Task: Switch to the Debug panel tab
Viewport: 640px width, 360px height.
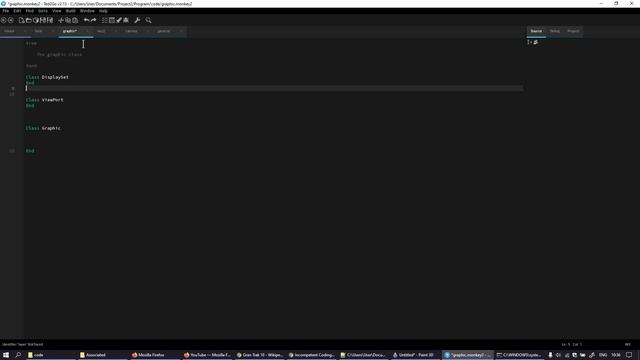Action: [x=555, y=31]
